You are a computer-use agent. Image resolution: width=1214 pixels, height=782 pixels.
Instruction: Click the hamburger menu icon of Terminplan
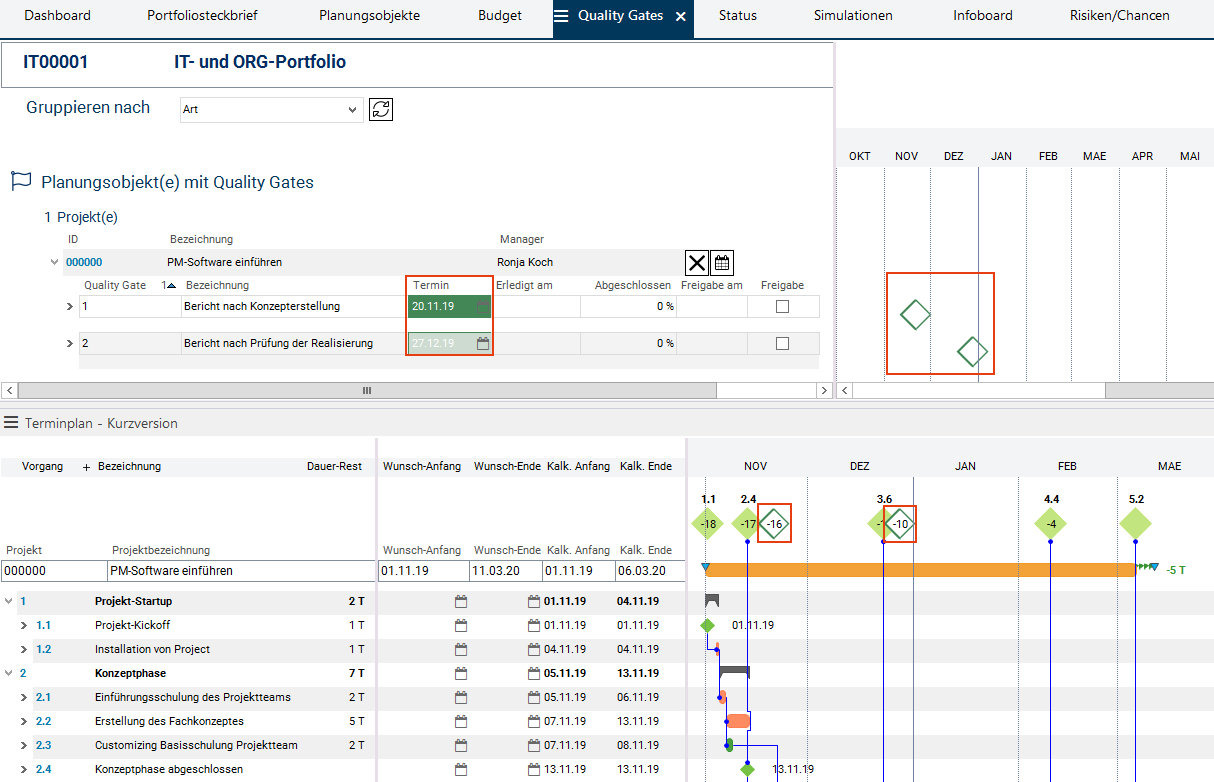[x=11, y=423]
